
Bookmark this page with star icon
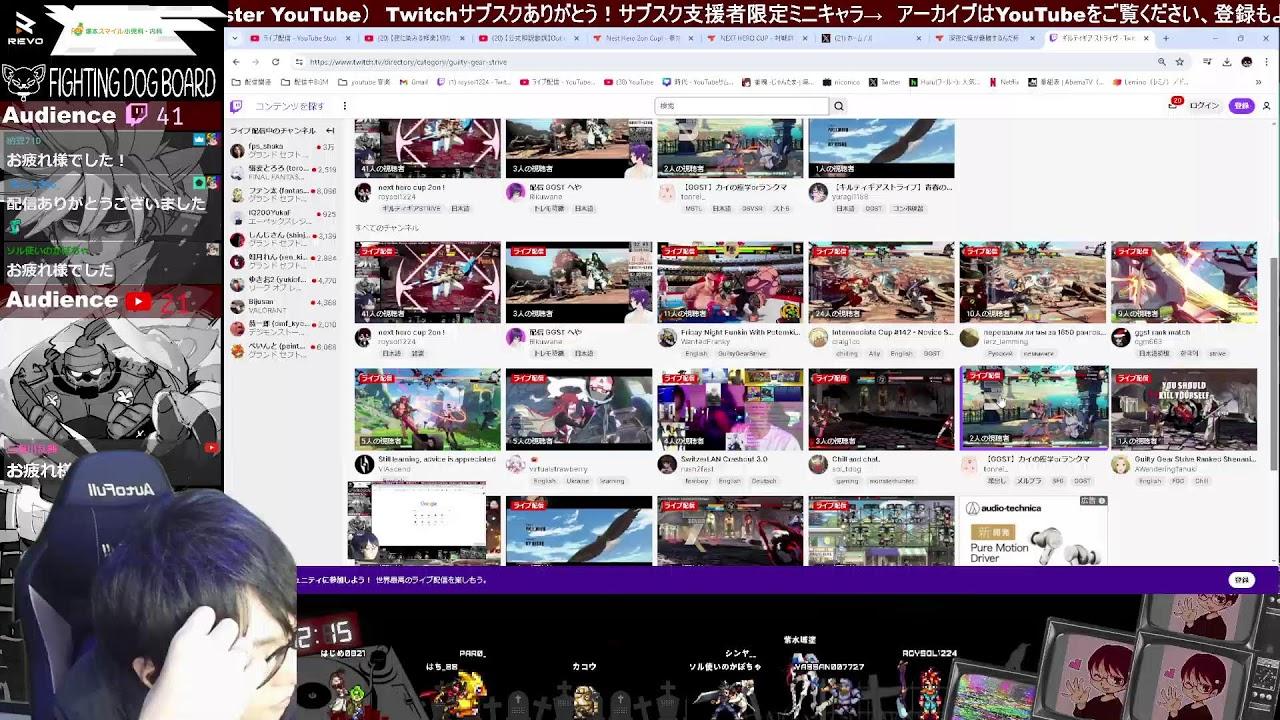1179,62
